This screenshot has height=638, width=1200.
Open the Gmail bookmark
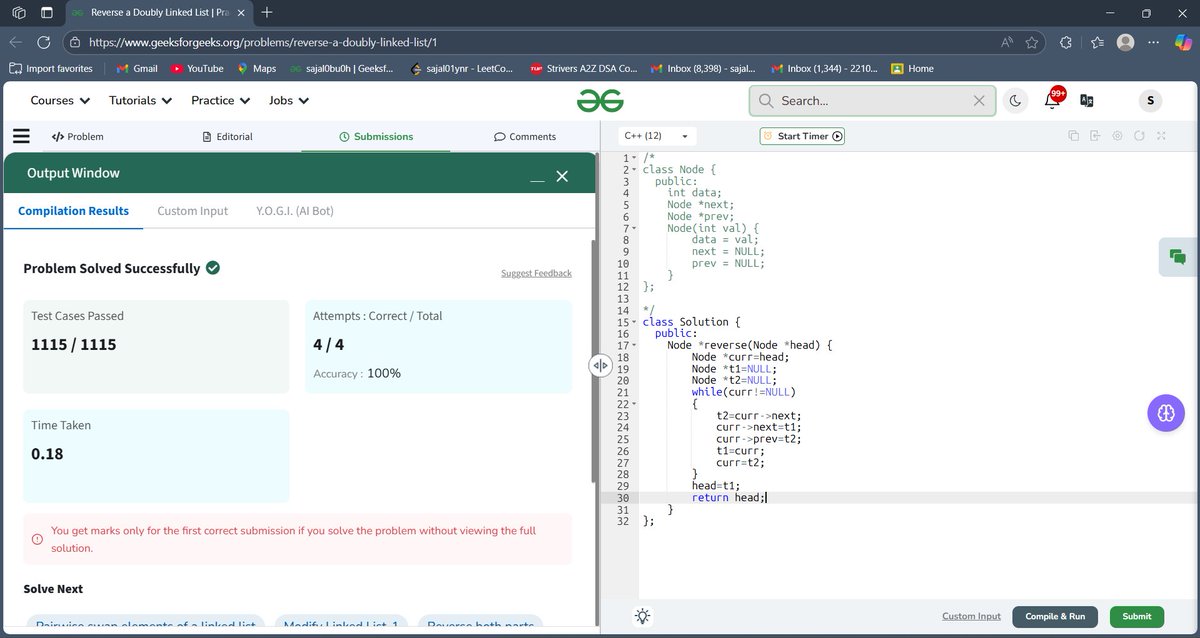(x=136, y=69)
